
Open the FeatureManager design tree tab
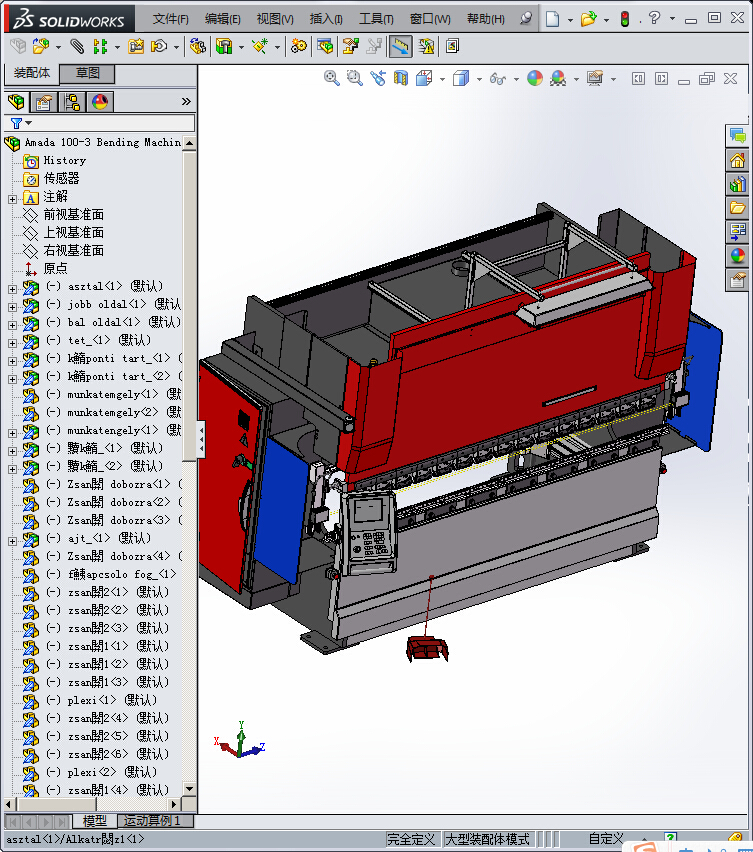tap(16, 102)
